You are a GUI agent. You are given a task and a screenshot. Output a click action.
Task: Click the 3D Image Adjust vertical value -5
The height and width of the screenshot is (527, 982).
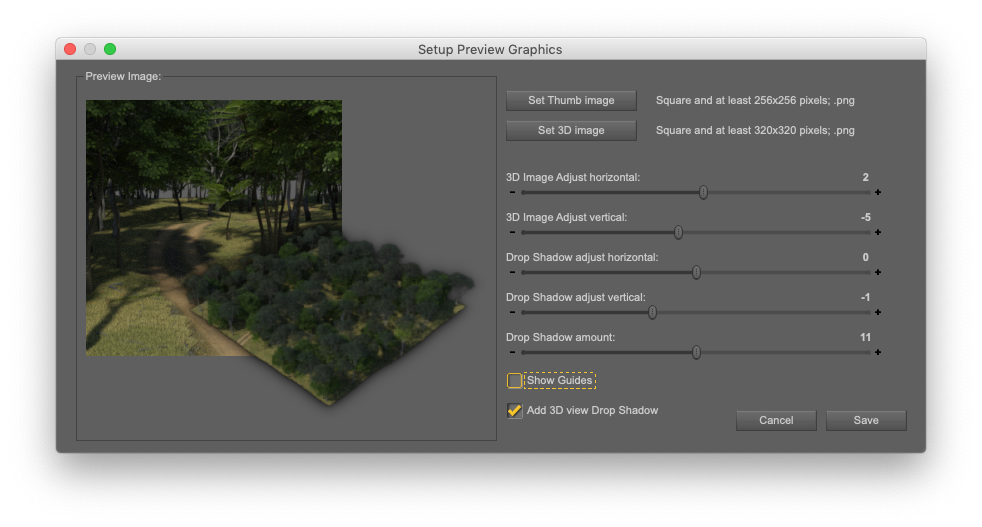coord(866,217)
